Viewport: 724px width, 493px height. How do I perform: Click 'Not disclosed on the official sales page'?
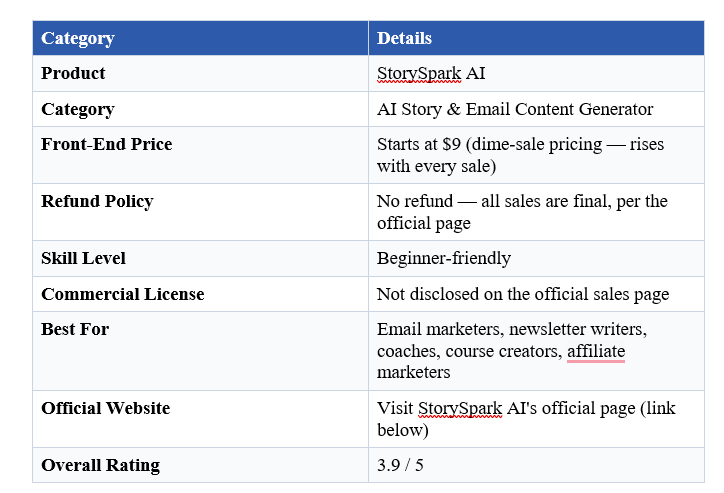click(x=523, y=294)
